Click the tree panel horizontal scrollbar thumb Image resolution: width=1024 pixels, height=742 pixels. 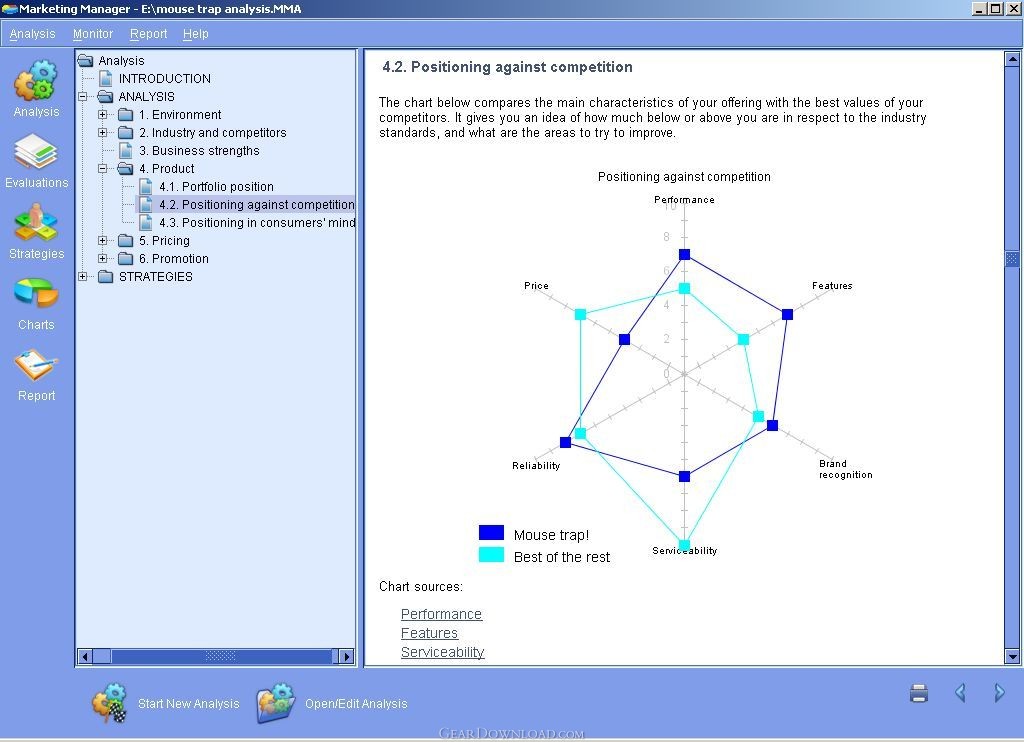221,656
